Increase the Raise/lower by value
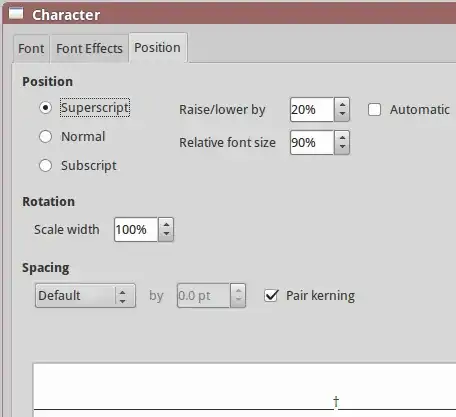Viewport: 456px width, 417px height. 342,104
